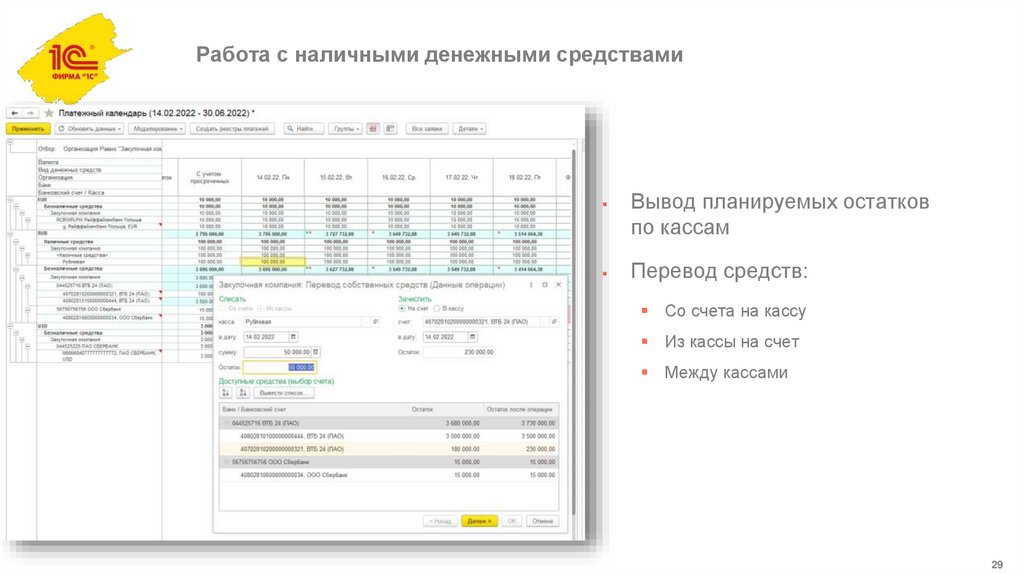Click the red-highlighted grid view icon in toolbar
Screen dimensions: 1024x574
click(373, 129)
